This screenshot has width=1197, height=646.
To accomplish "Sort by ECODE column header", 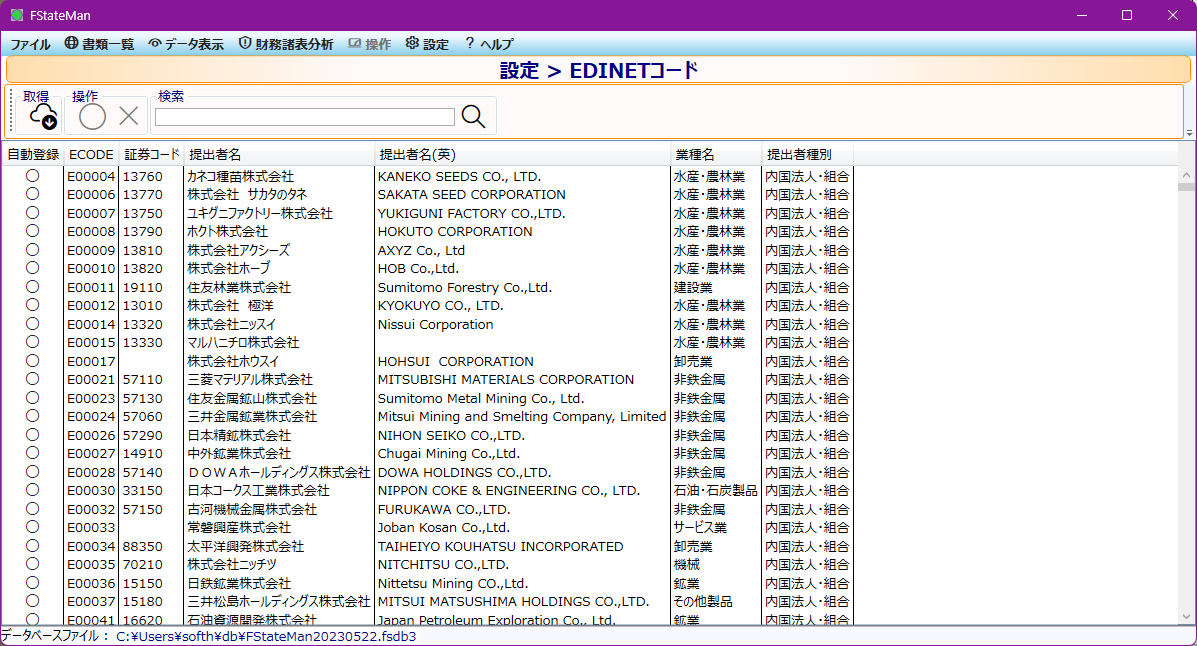I will (x=91, y=154).
